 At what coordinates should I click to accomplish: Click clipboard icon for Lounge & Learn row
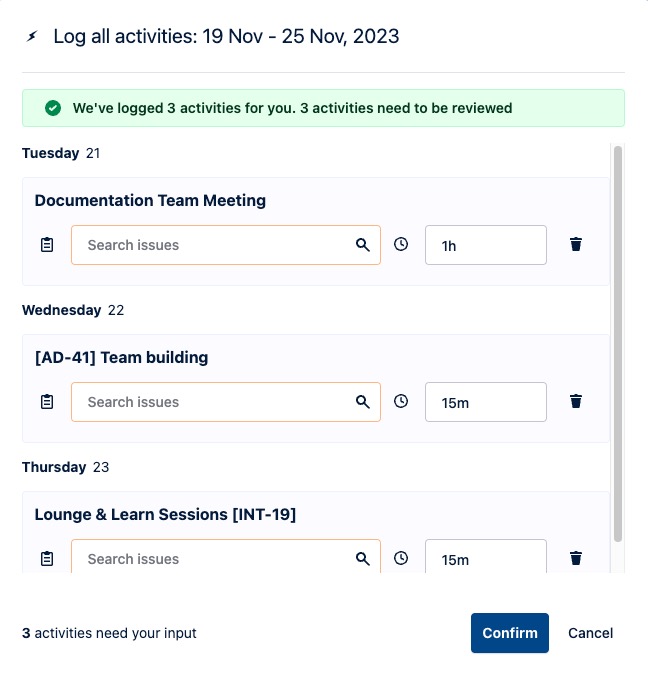(47, 559)
